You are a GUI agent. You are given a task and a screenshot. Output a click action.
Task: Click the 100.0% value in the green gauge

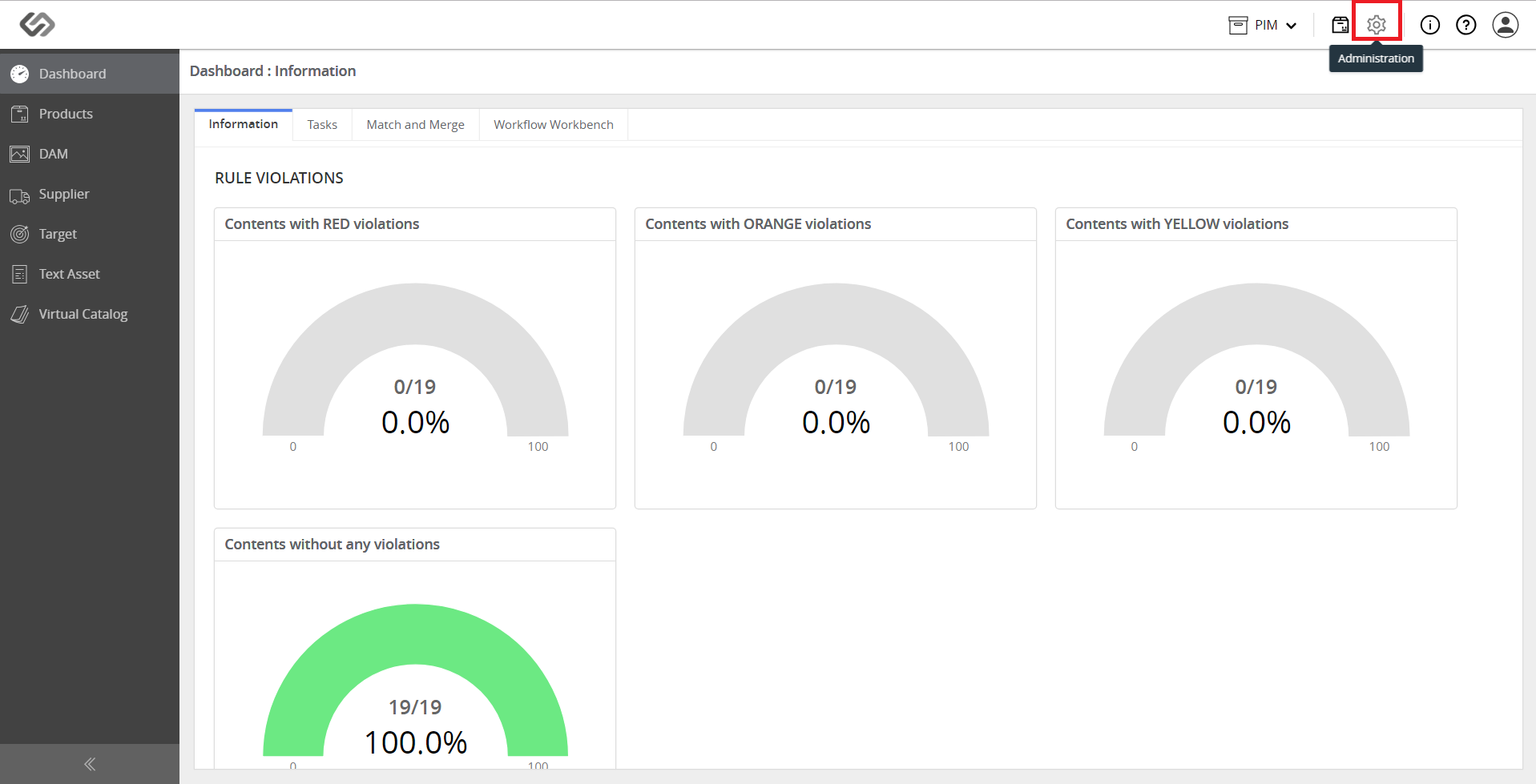[x=416, y=742]
